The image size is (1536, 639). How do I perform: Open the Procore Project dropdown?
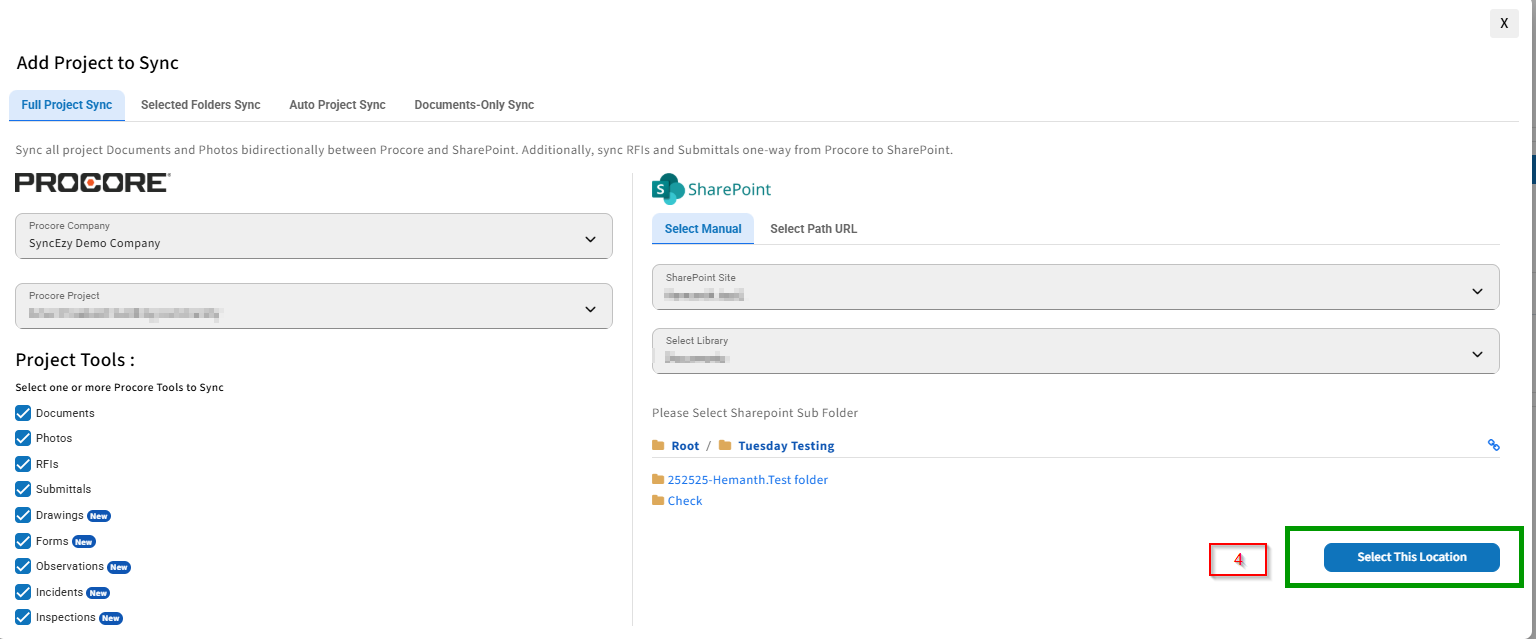[314, 306]
